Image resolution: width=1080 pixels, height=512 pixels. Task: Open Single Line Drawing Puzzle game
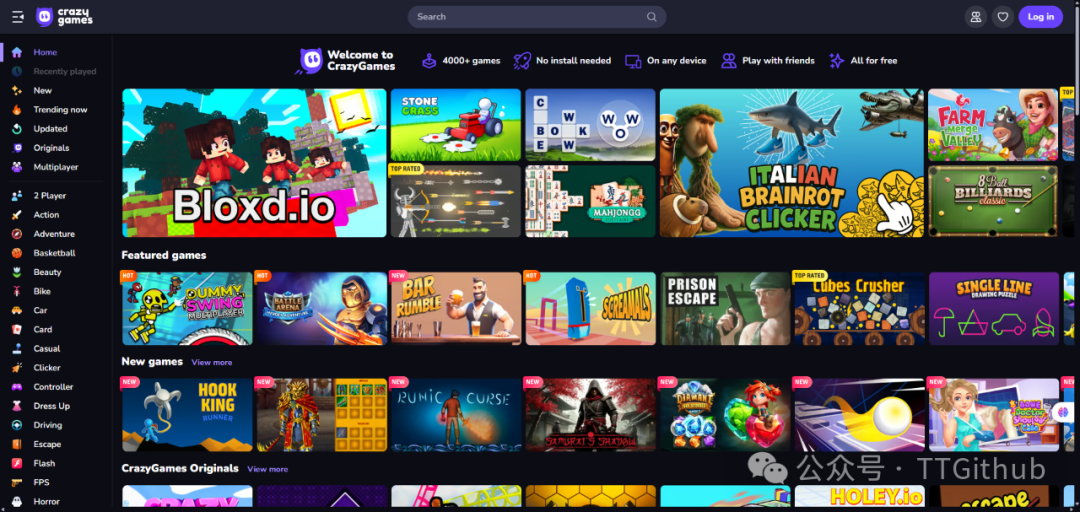pos(994,308)
